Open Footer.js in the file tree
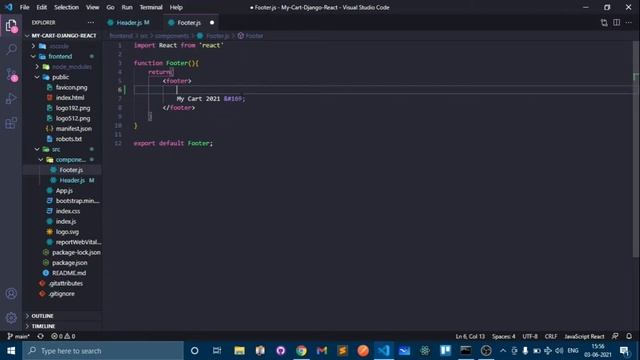Image resolution: width=640 pixels, height=360 pixels. pyautogui.click(x=71, y=170)
